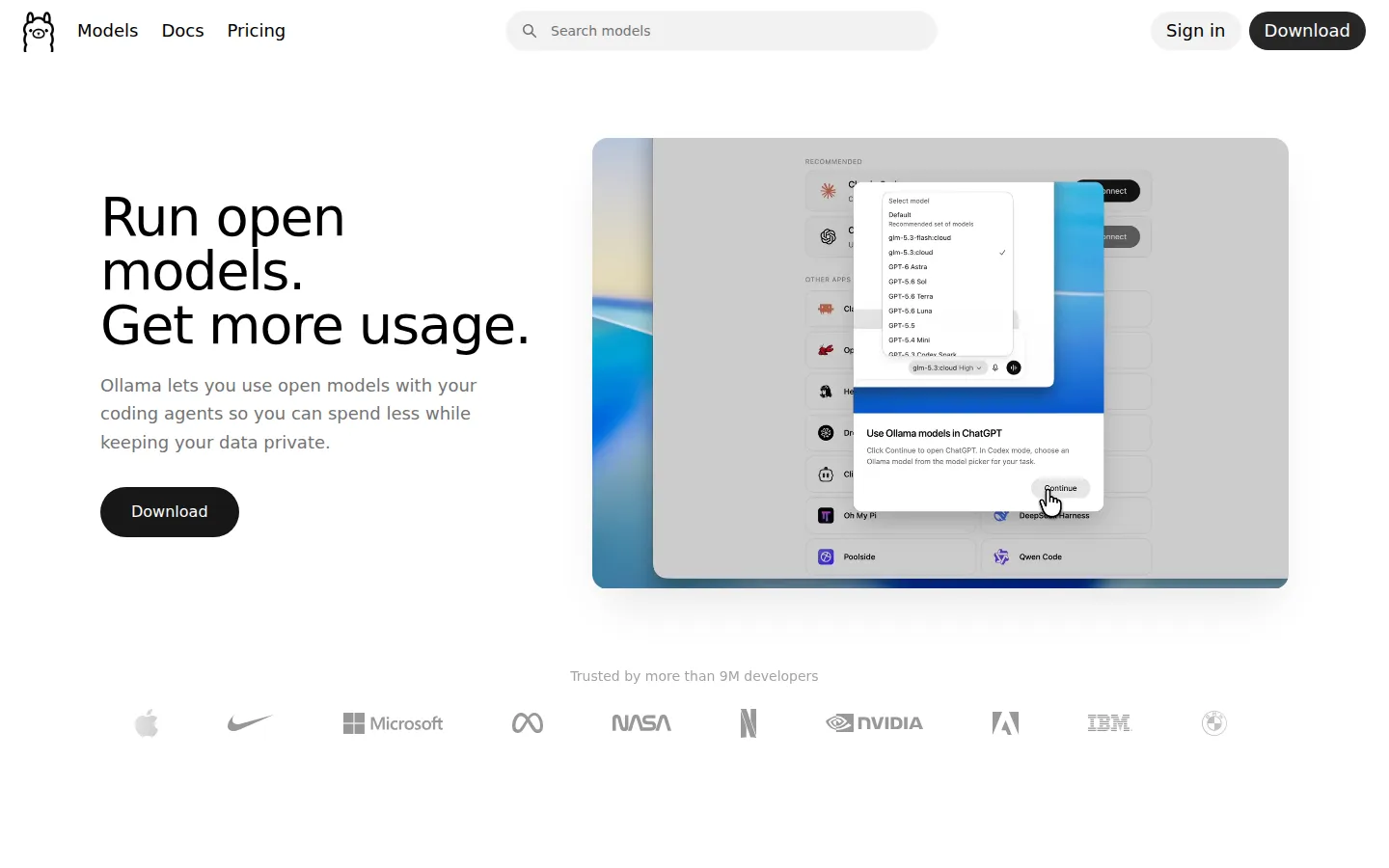Click the Microsoft logo

point(393,723)
